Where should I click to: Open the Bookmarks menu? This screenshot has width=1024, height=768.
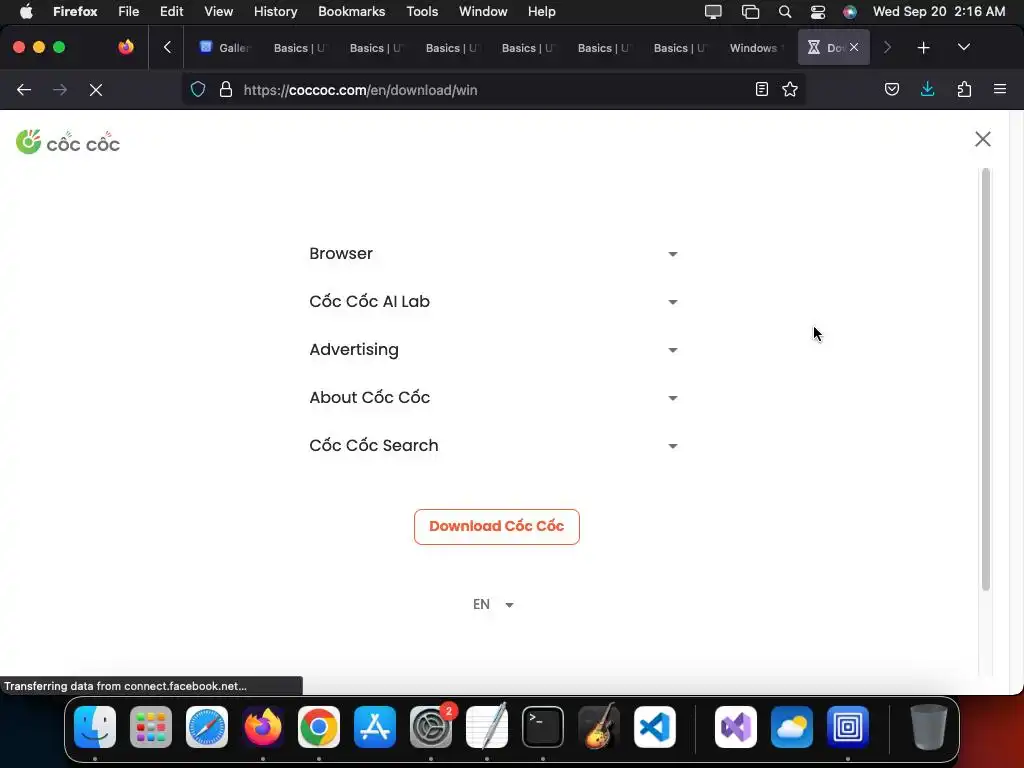tap(351, 12)
